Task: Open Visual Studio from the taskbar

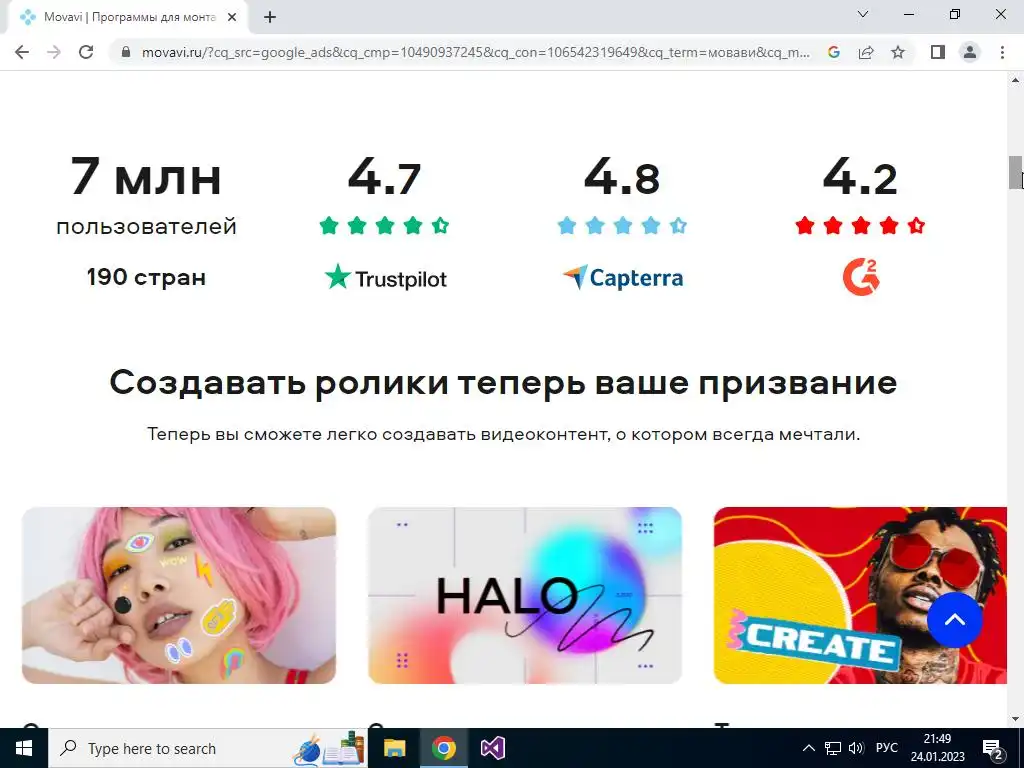Action: coord(493,748)
